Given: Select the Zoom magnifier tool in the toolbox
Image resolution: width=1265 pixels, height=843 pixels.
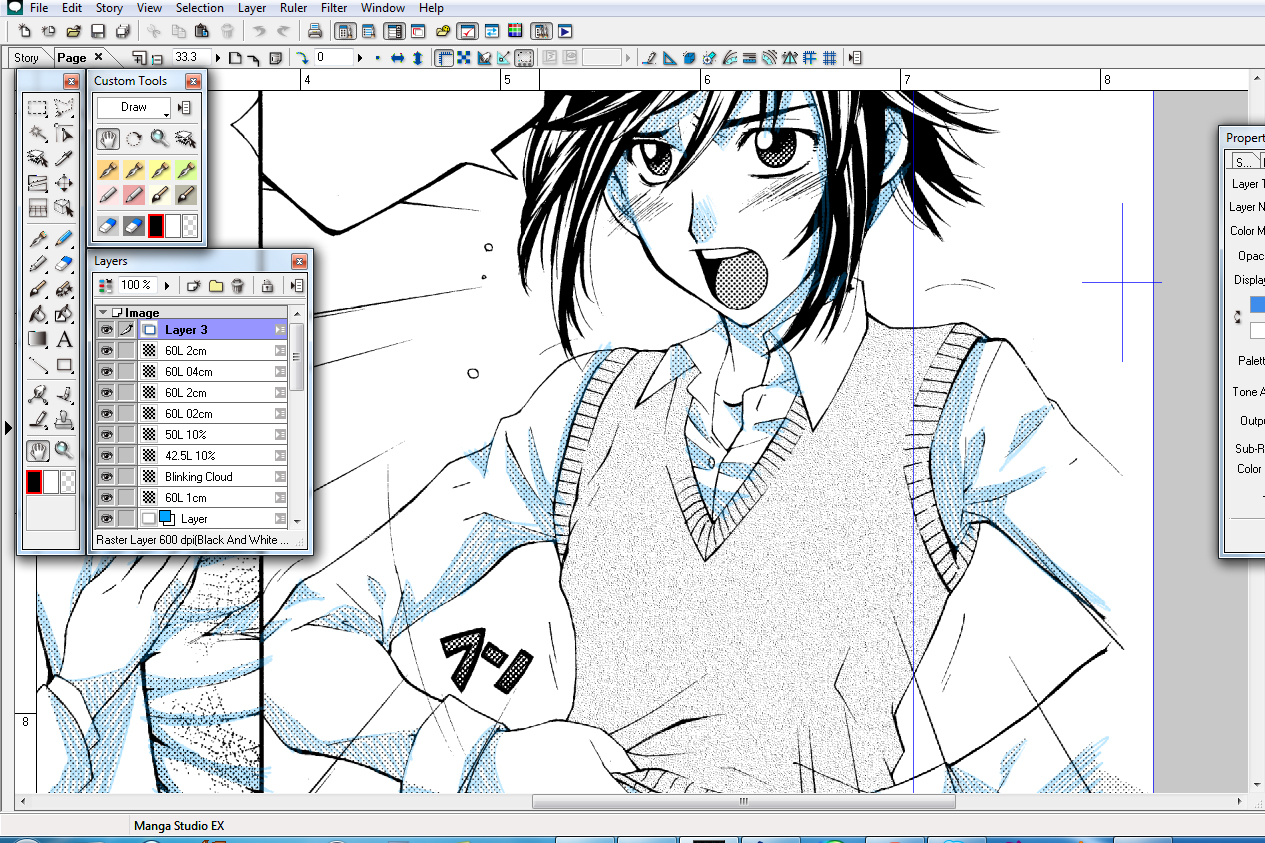Looking at the screenshot, I should 64,450.
